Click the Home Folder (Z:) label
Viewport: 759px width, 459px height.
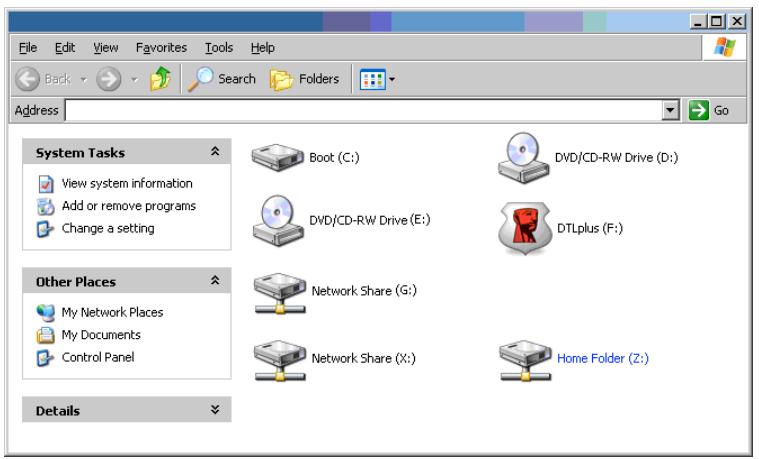pyautogui.click(x=603, y=358)
